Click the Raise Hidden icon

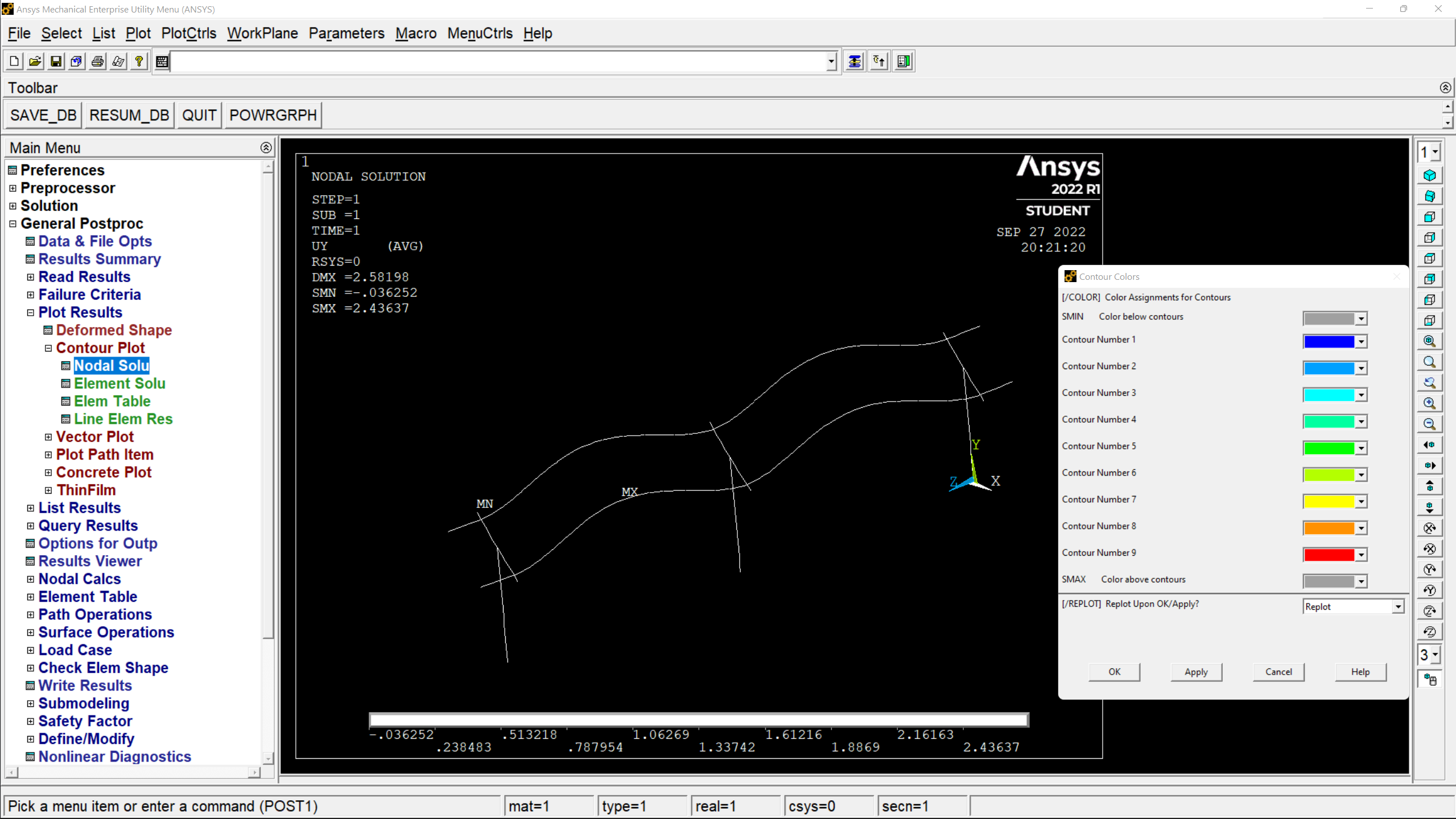click(855, 61)
